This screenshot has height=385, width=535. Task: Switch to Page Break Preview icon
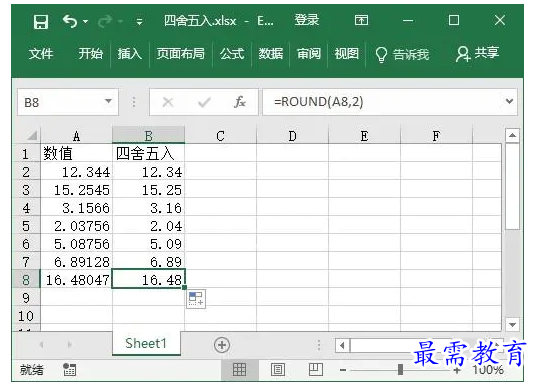point(316,369)
